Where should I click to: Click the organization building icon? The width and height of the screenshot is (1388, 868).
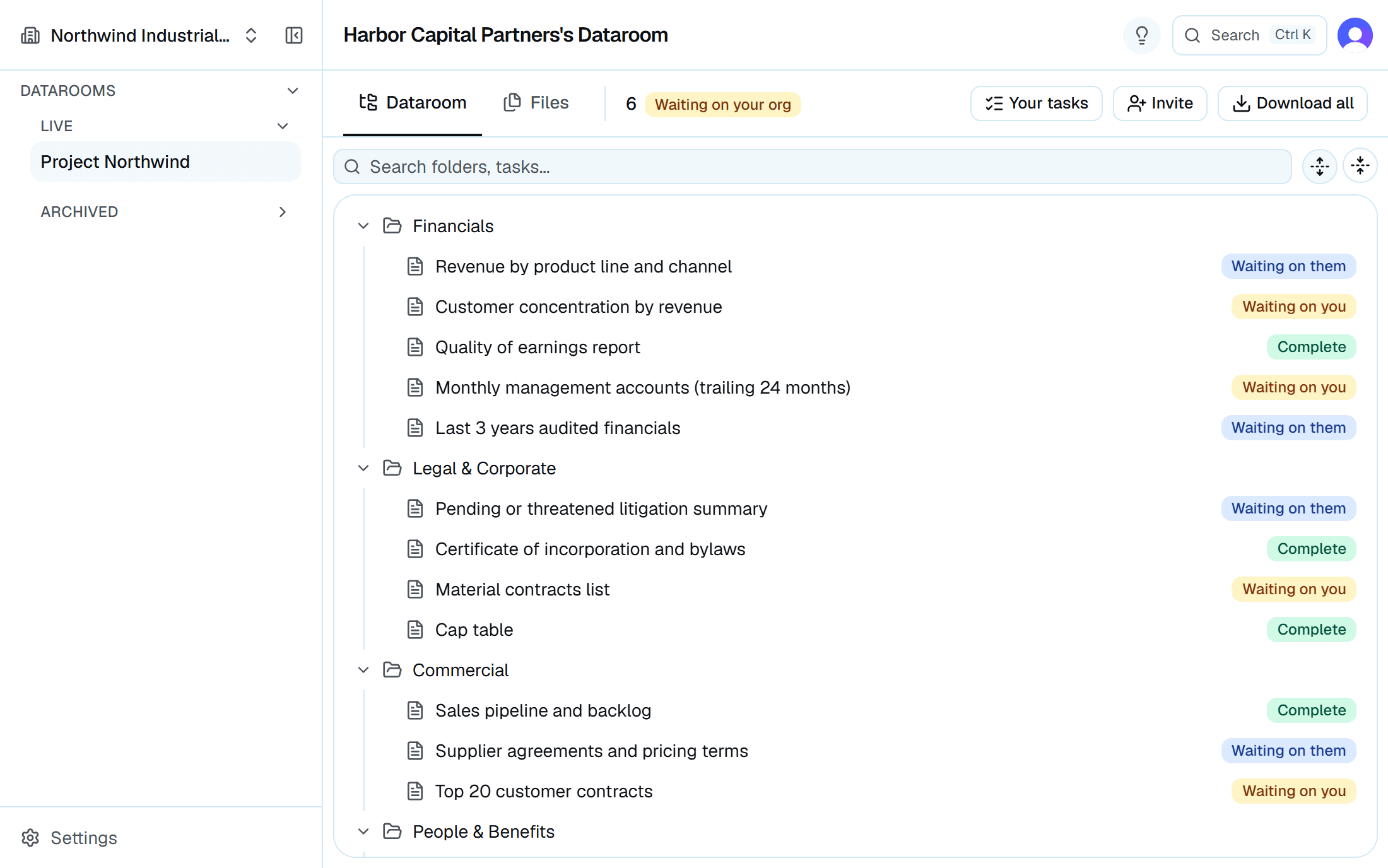click(x=30, y=35)
